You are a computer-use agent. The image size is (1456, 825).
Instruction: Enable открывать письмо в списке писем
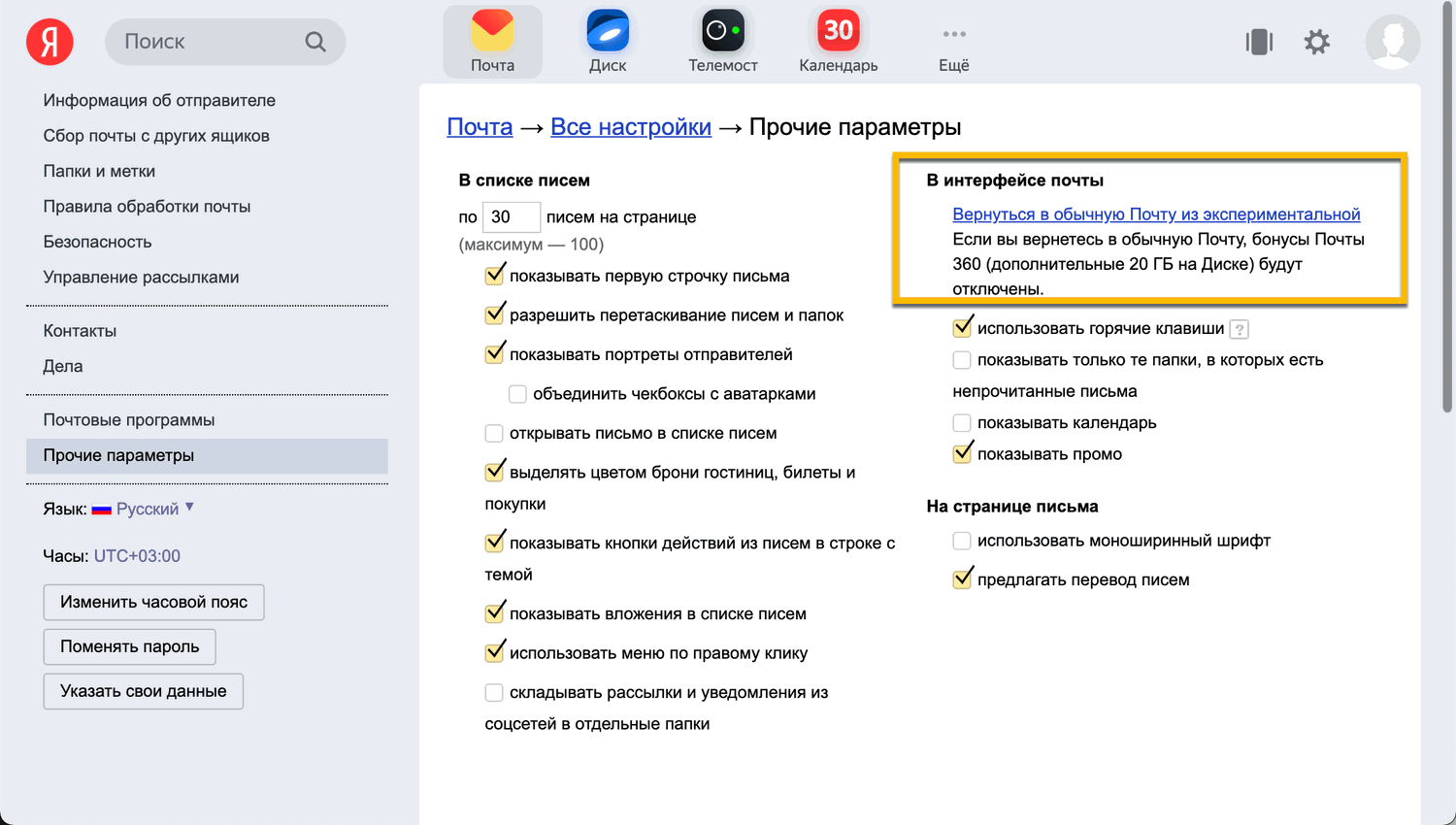click(x=494, y=433)
